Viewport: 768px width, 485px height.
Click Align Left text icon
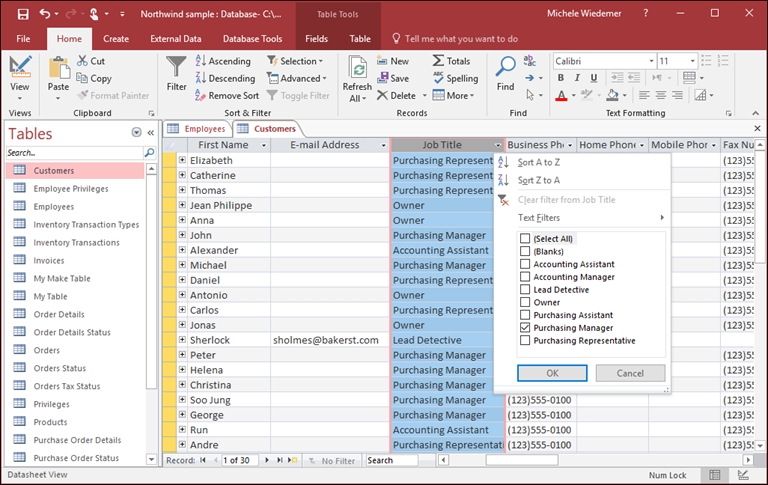644,95
